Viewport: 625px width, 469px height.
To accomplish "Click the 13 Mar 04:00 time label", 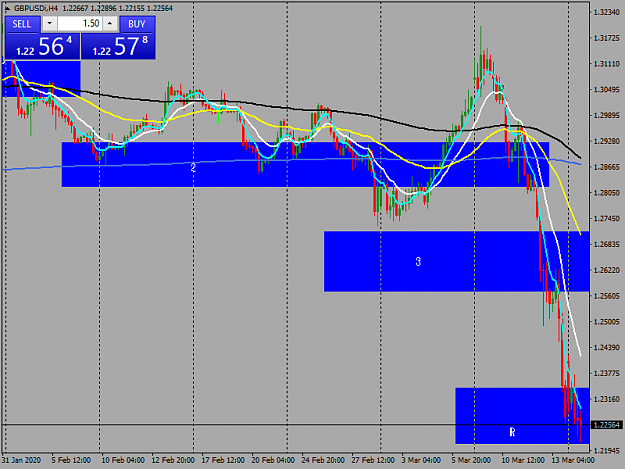I will [573, 460].
